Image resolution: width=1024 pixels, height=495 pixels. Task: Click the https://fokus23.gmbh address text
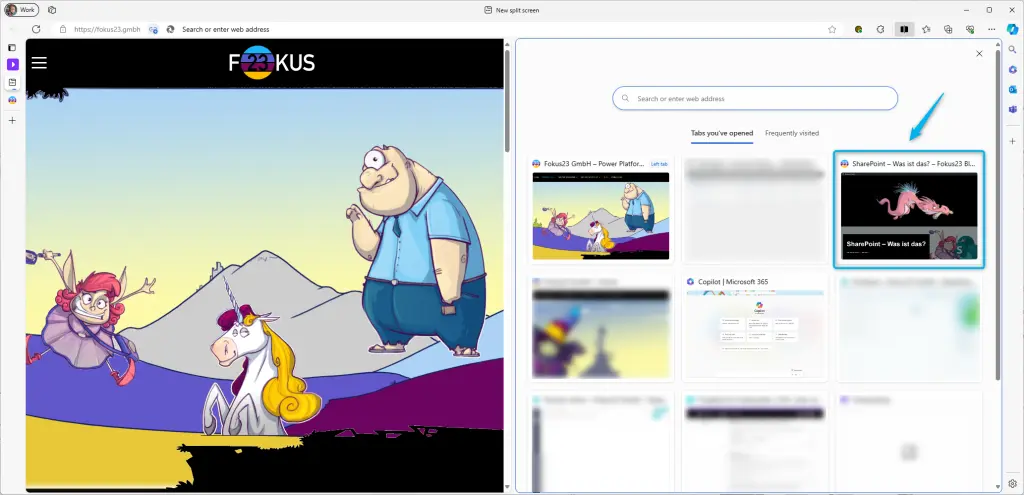click(107, 29)
